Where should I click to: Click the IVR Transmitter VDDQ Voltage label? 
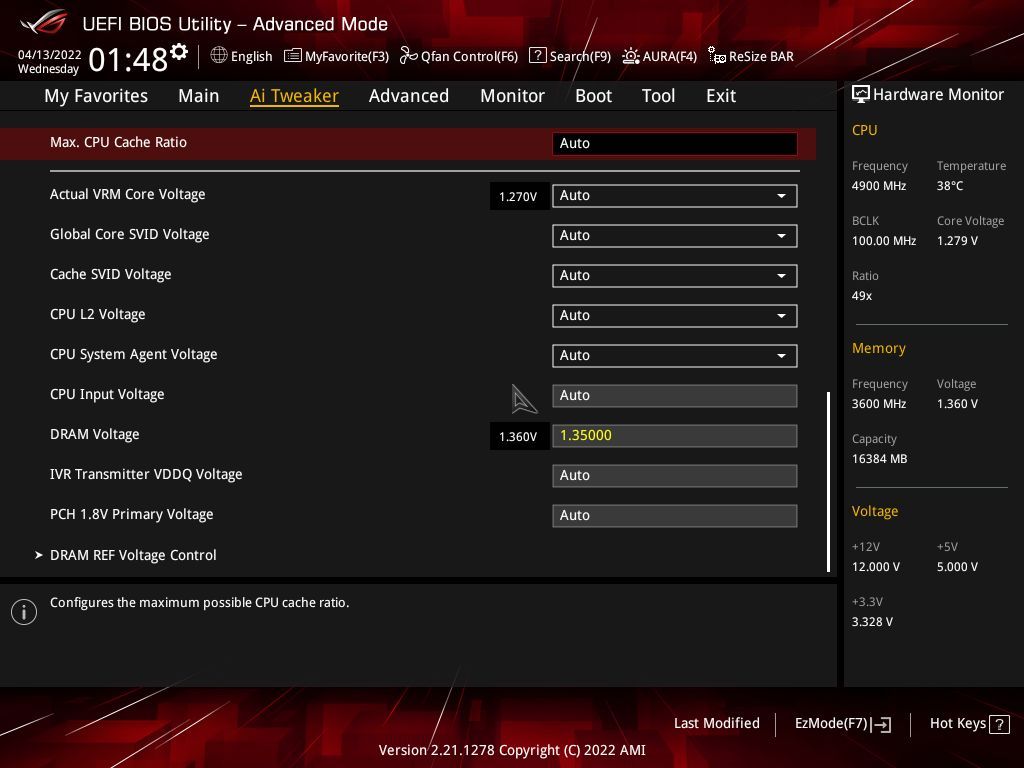tap(146, 474)
